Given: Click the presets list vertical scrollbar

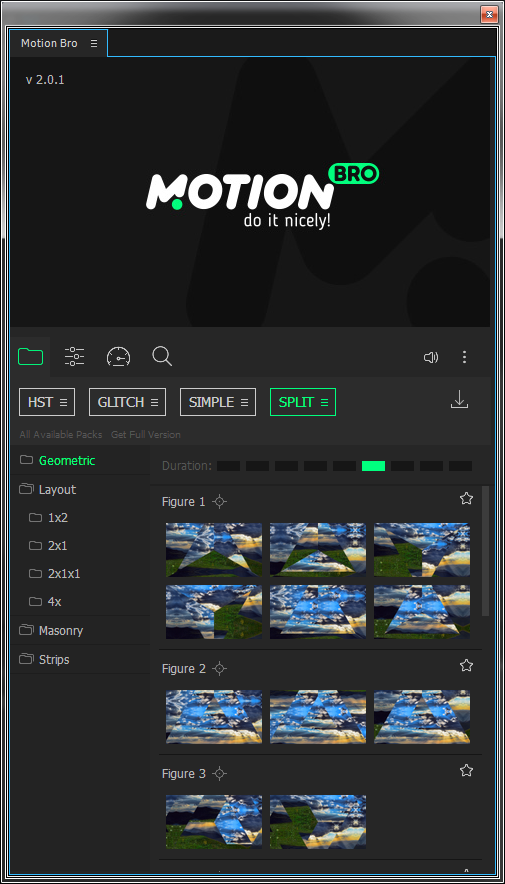Looking at the screenshot, I should coord(486,551).
